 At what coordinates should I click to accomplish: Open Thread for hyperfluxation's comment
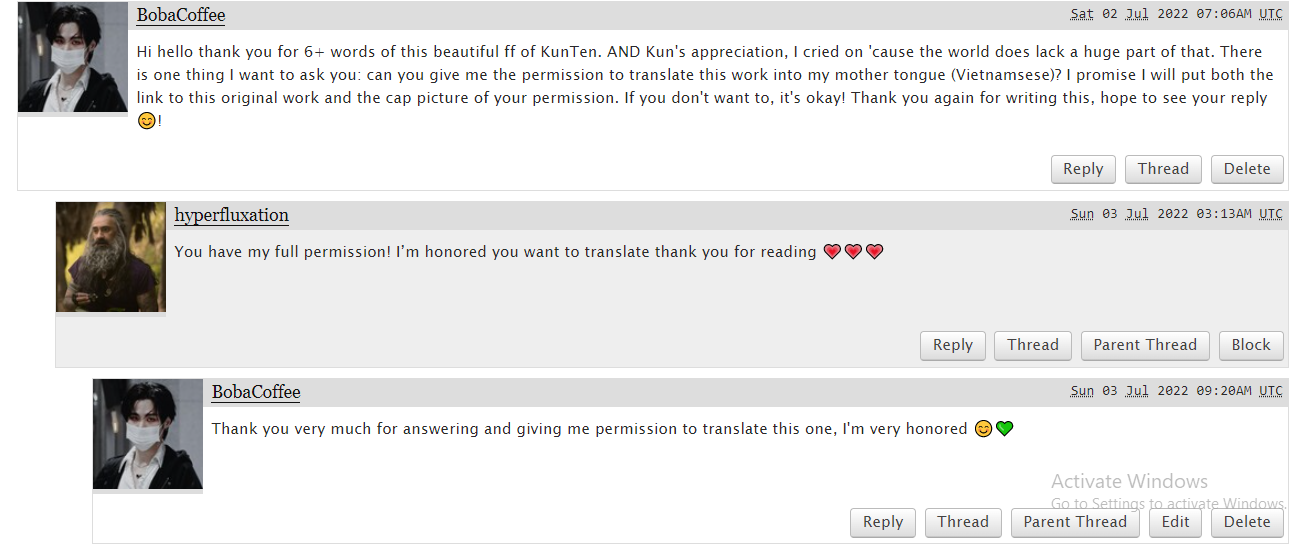(1032, 345)
